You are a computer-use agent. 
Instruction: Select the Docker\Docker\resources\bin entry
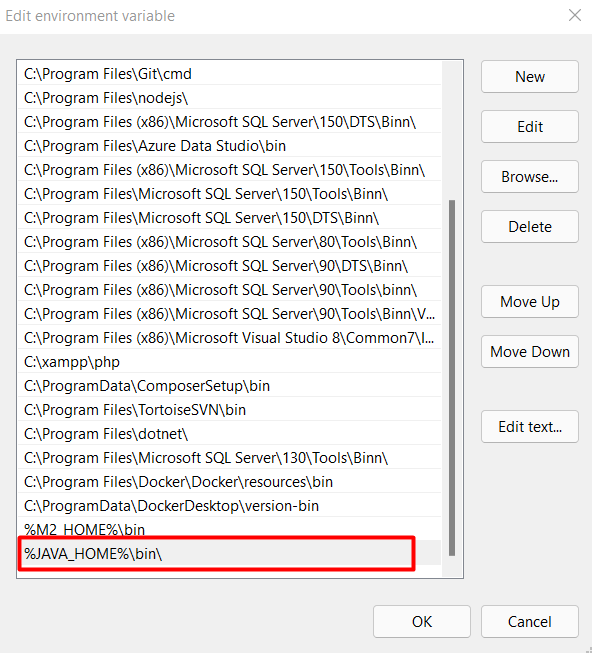coord(229,481)
